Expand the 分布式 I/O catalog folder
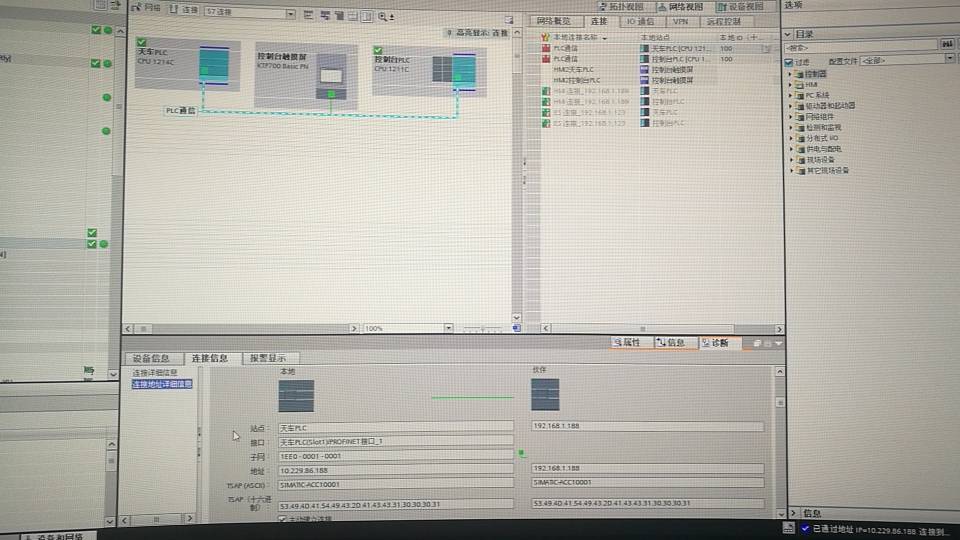Viewport: 960px width, 540px height. click(790, 138)
